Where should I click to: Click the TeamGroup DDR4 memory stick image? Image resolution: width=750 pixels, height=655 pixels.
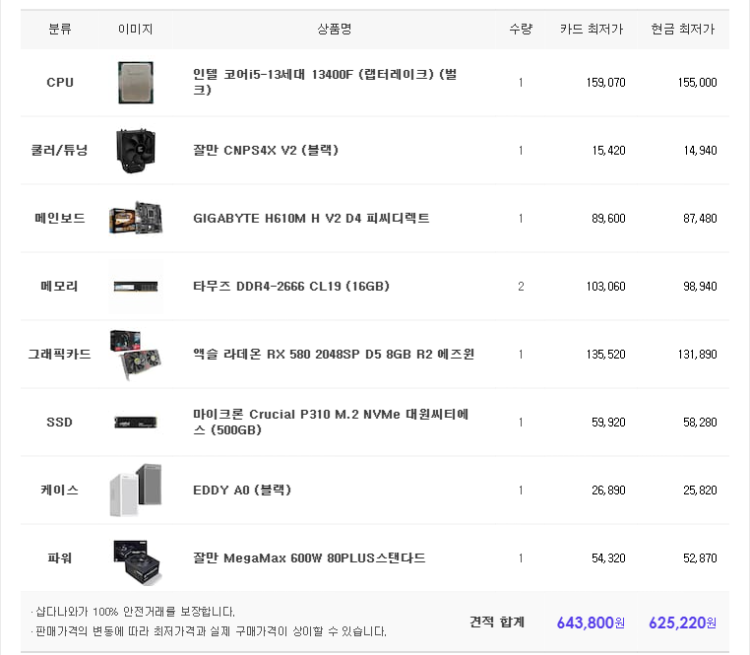tap(136, 287)
